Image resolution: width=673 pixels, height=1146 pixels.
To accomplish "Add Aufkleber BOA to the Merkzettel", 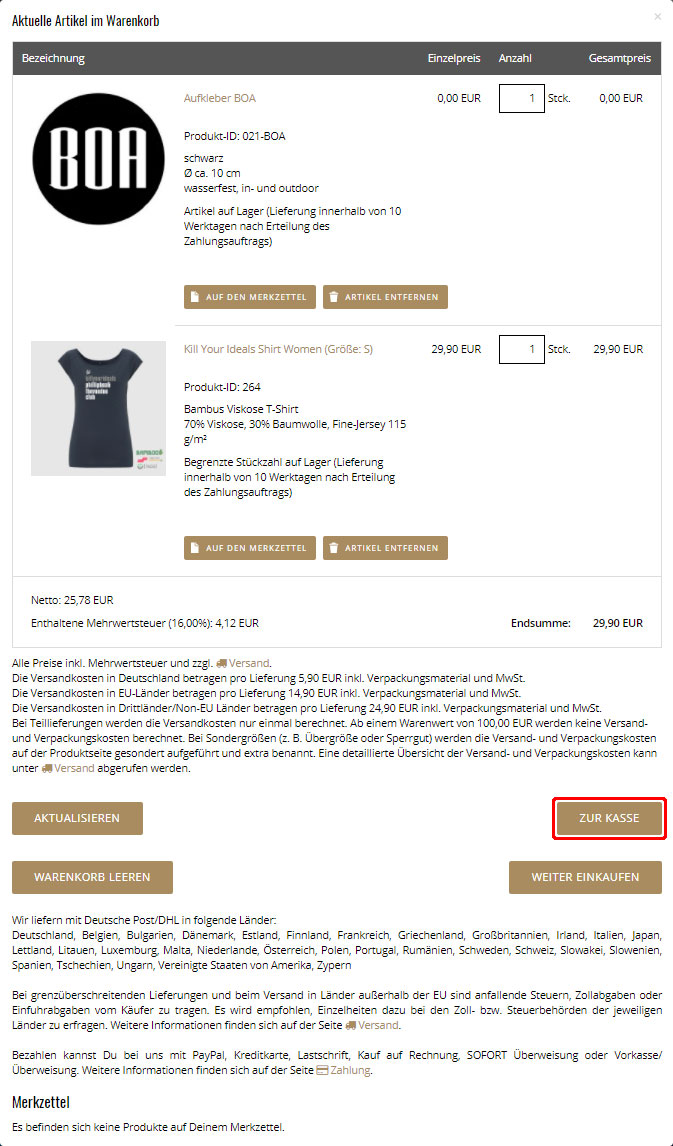I will point(250,297).
